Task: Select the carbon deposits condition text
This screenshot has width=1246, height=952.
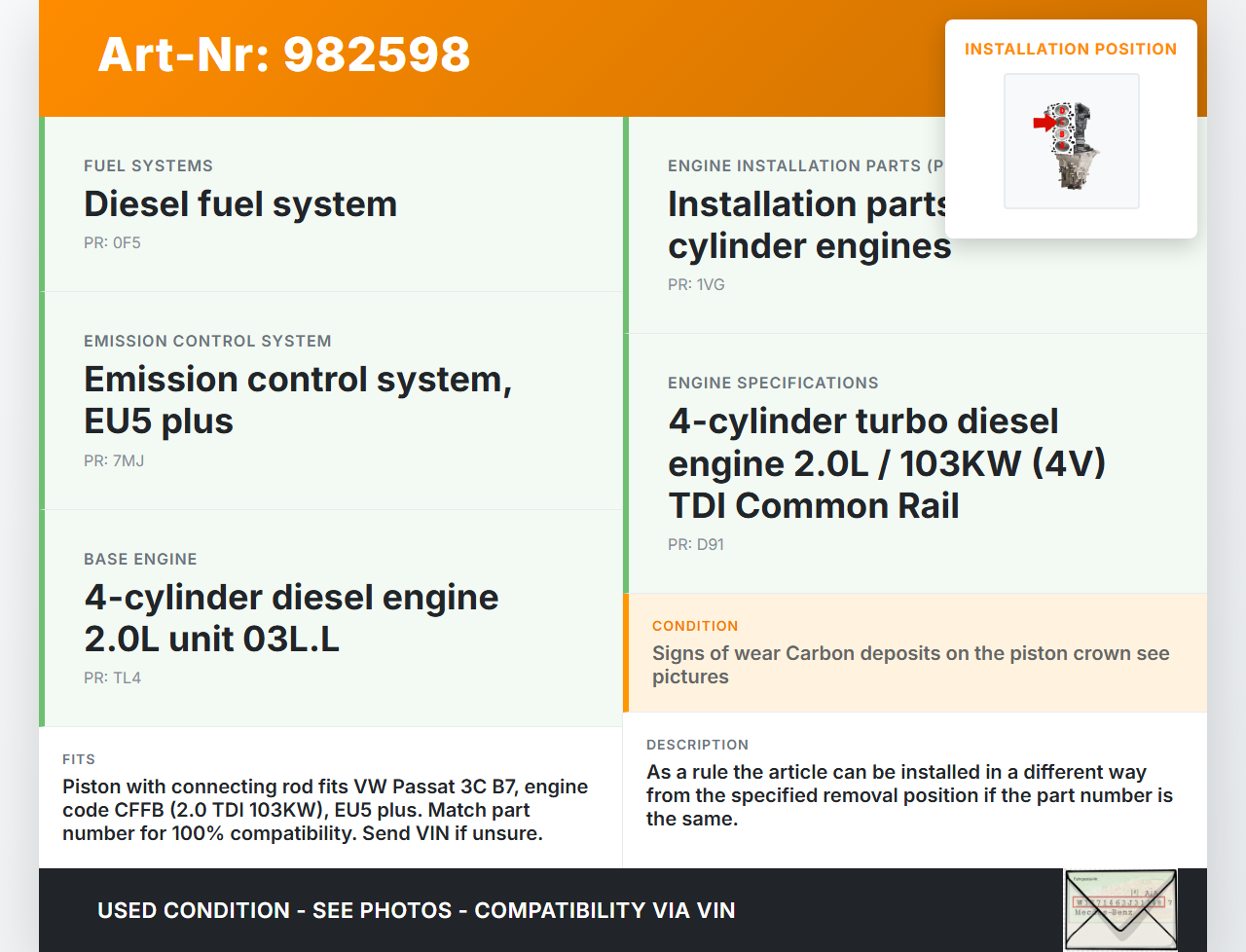Action: [x=910, y=665]
